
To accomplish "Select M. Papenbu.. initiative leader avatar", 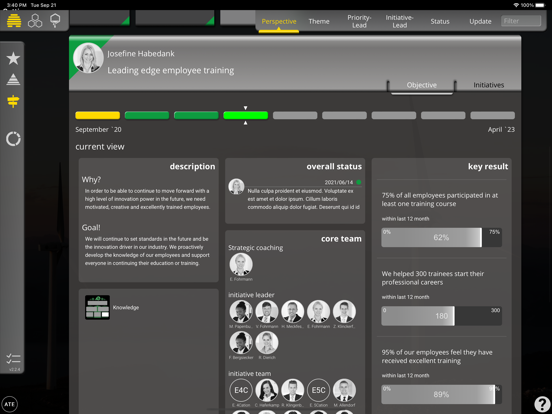I will 241,312.
